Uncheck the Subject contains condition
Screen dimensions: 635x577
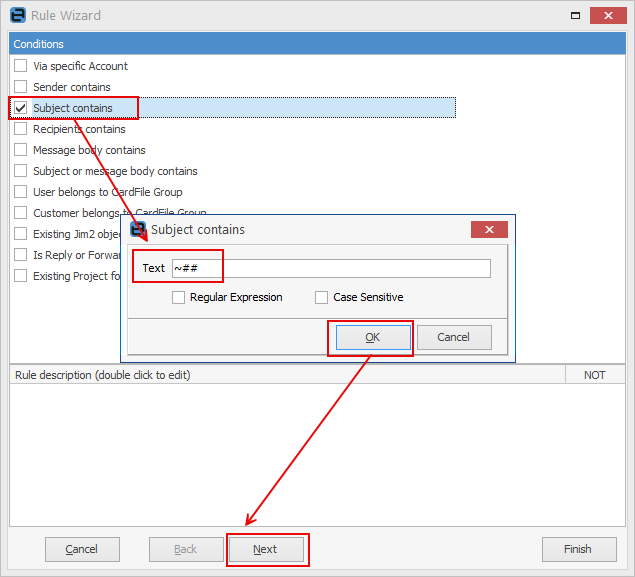coord(21,108)
